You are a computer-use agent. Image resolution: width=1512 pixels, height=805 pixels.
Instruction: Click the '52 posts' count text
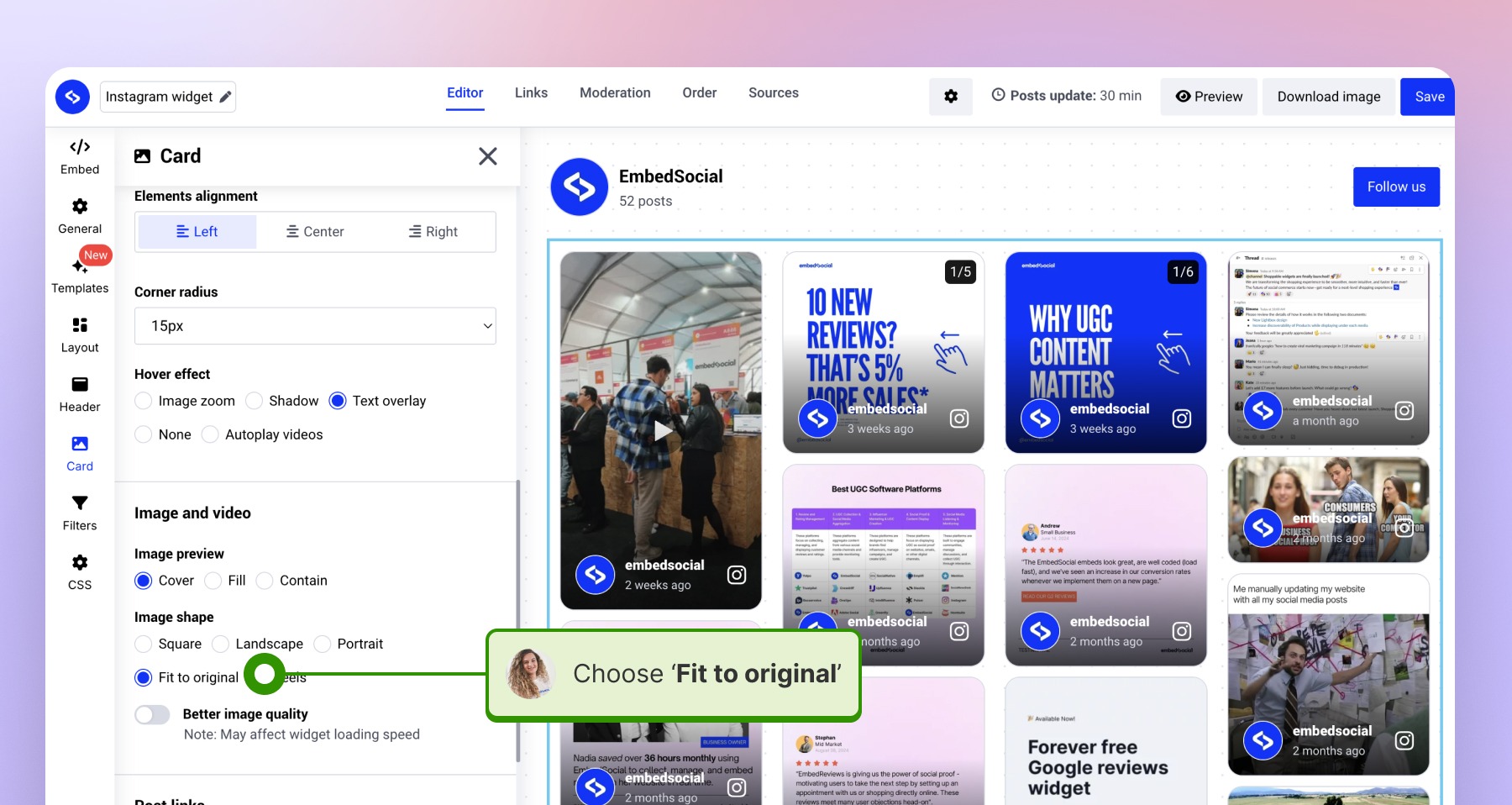coord(646,201)
